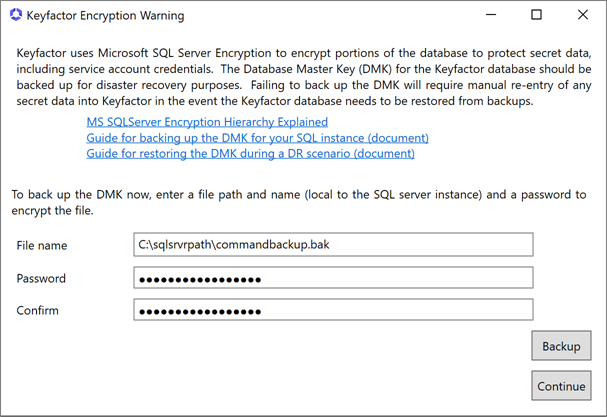This screenshot has height=417, width=607.
Task: Click the encryption warning description paragraph
Action: (x=300, y=77)
